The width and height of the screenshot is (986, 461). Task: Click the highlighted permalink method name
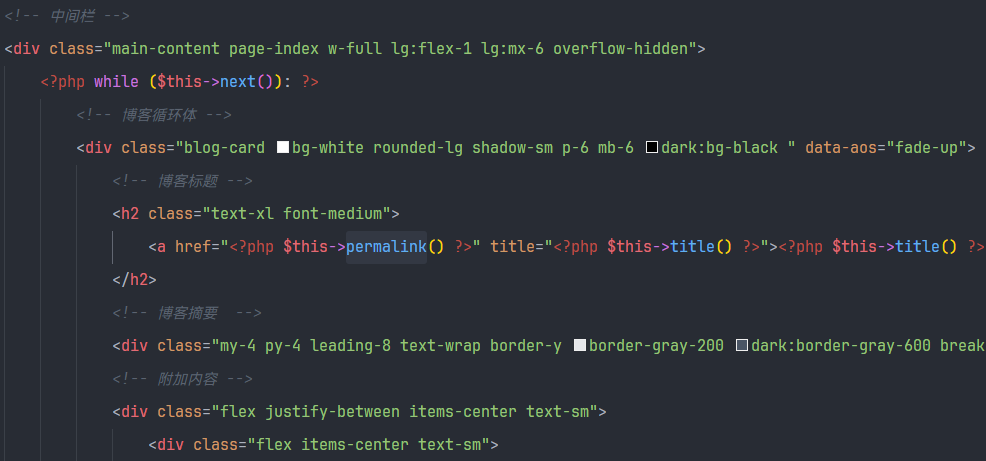(x=387, y=247)
